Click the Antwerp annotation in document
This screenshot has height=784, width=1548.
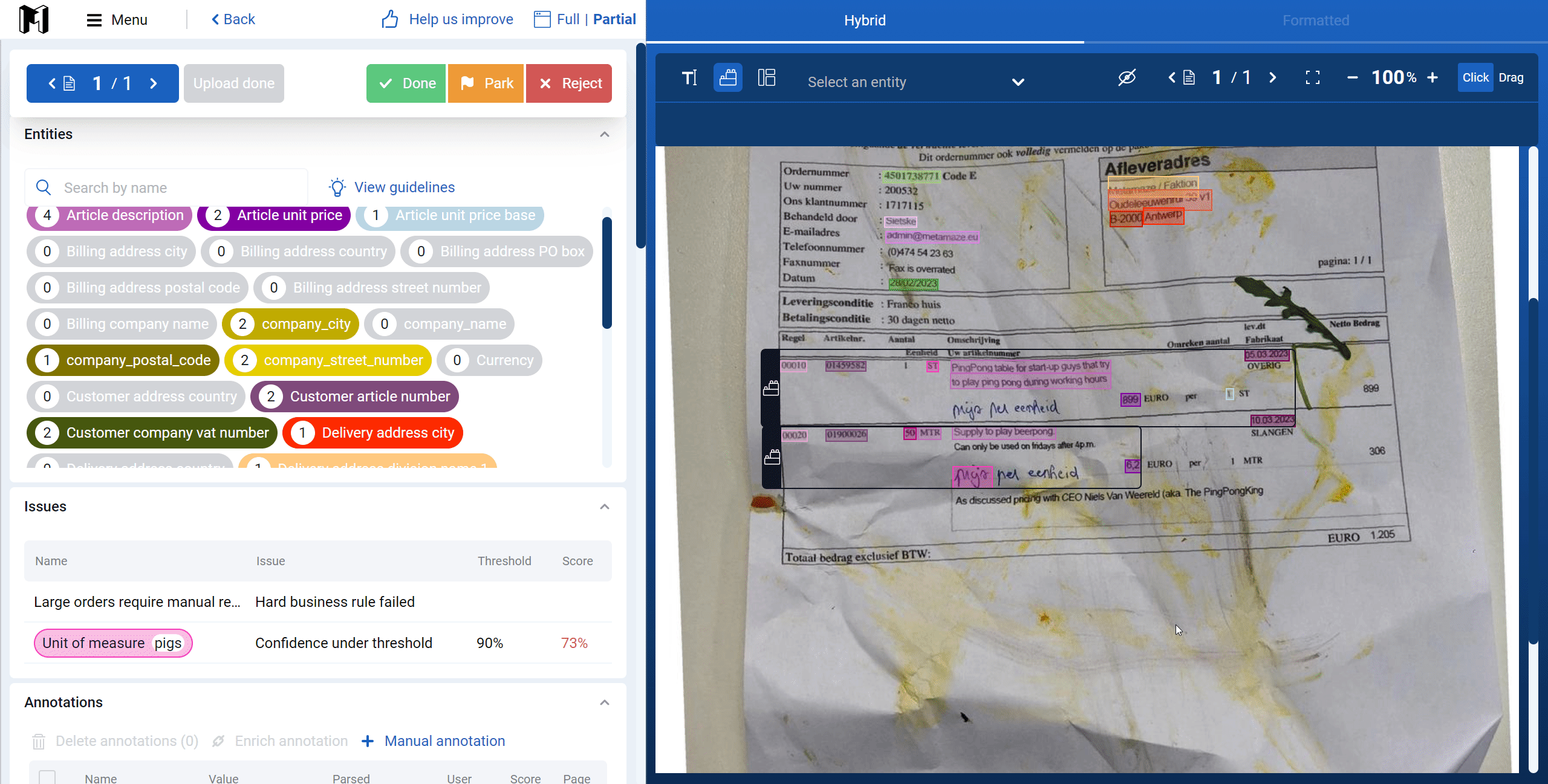pyautogui.click(x=1163, y=216)
